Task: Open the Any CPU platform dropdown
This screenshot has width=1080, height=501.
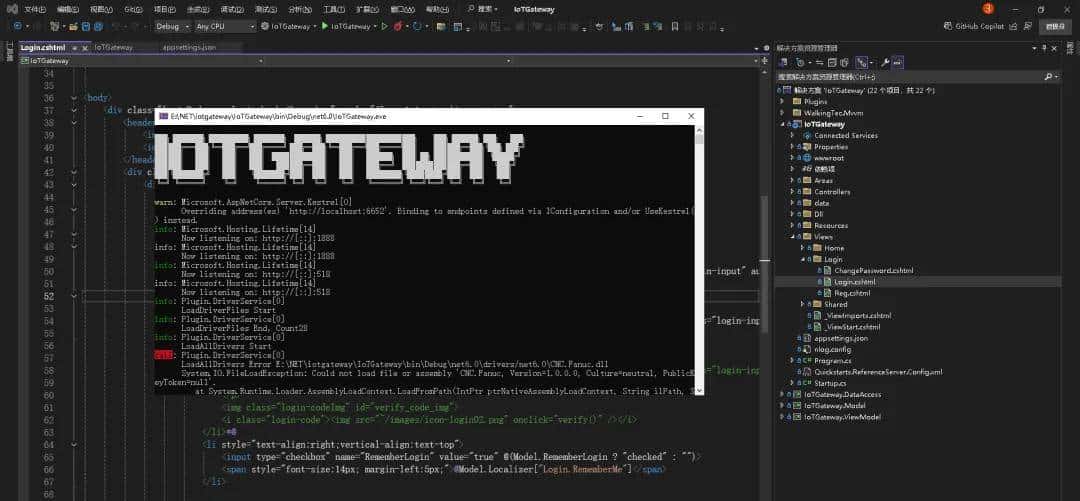Action: tap(224, 26)
